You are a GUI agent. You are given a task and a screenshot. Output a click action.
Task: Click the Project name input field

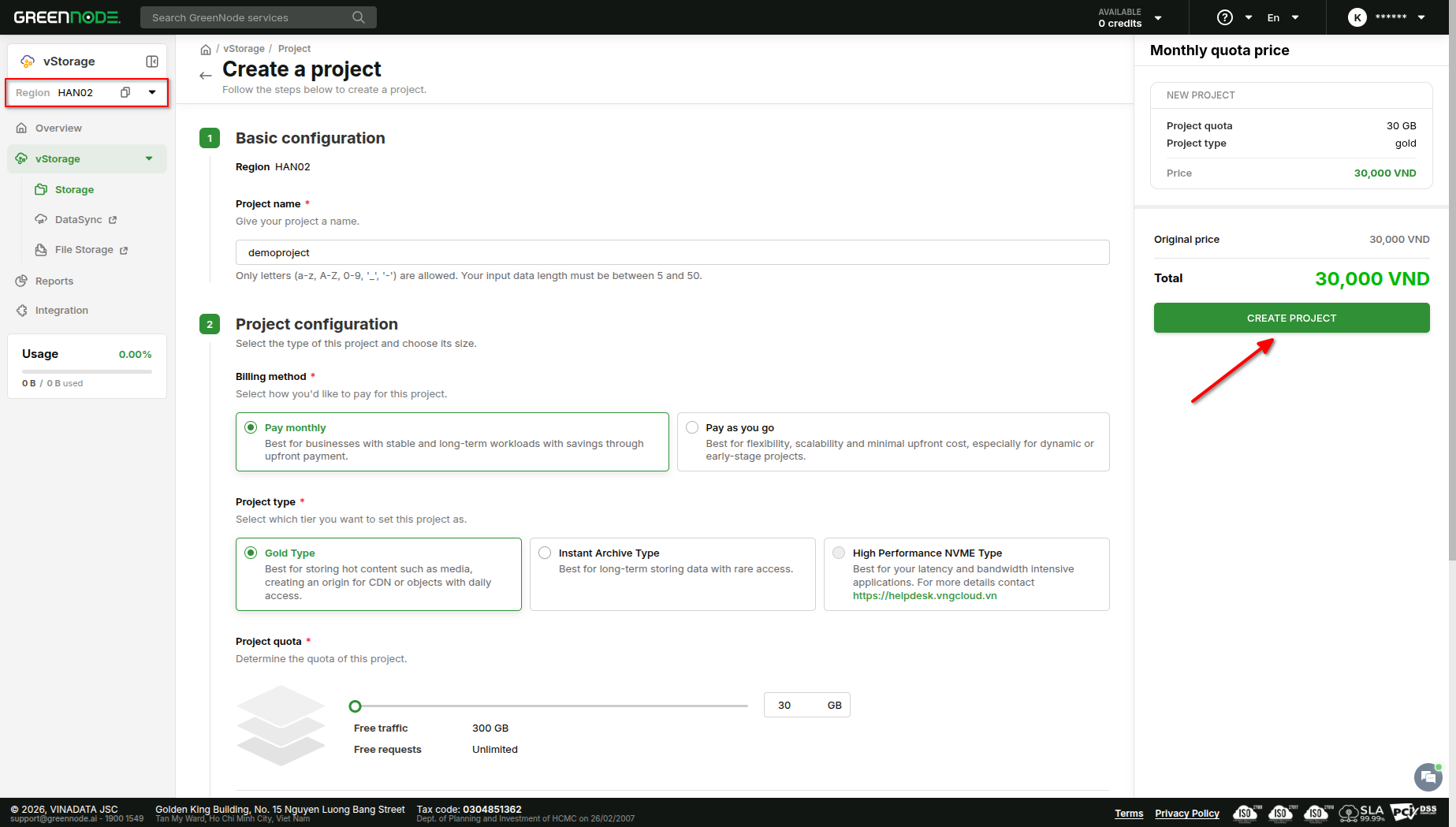click(x=672, y=252)
